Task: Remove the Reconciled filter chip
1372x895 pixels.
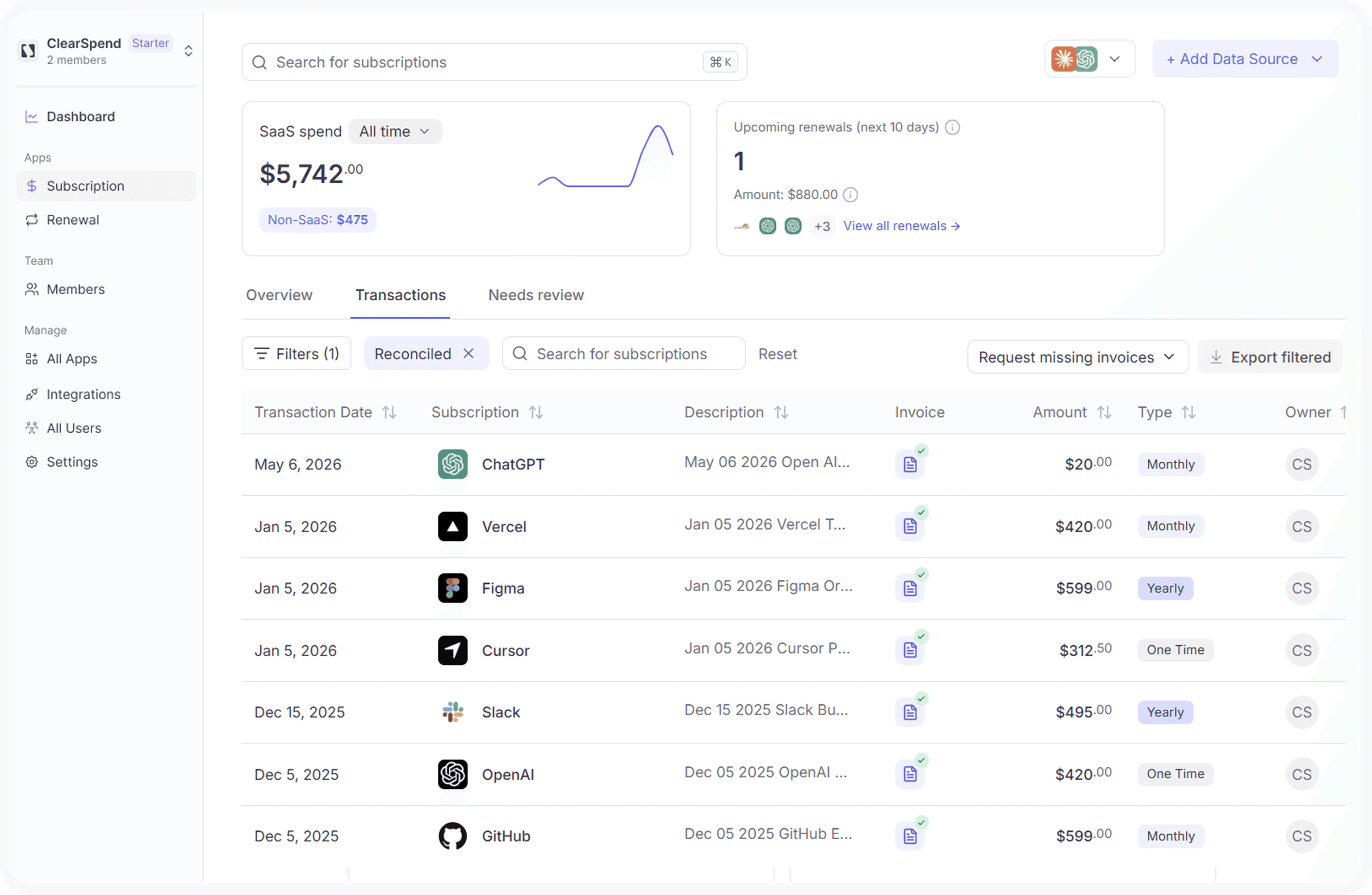Action: click(x=468, y=353)
